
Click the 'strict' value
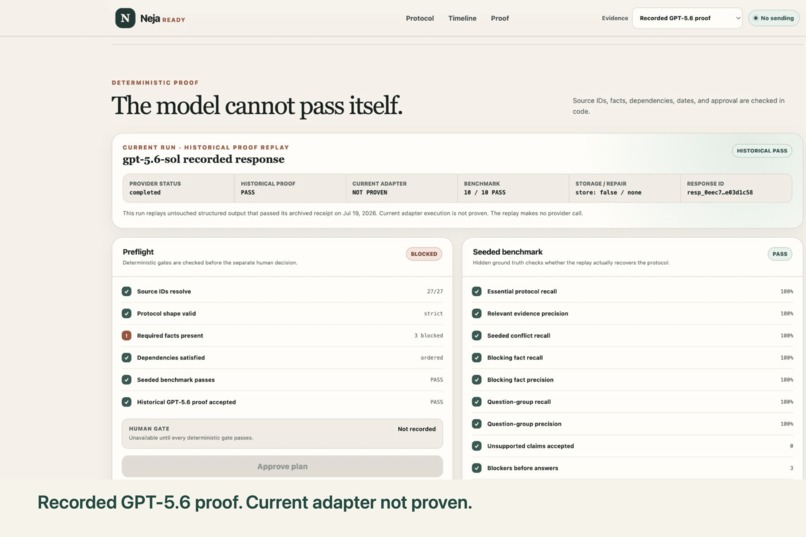433,313
